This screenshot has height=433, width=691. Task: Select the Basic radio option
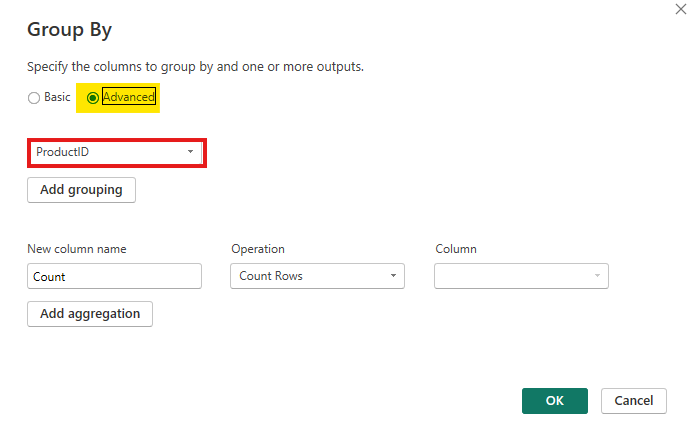34,98
